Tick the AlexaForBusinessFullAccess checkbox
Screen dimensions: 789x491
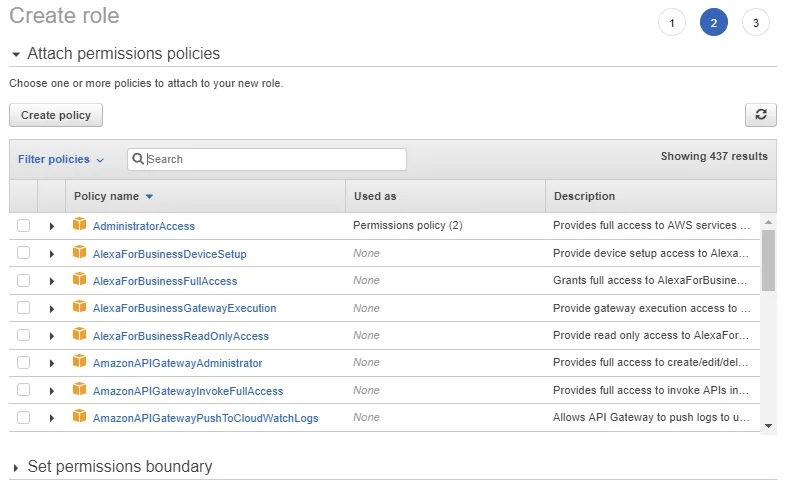(23, 281)
